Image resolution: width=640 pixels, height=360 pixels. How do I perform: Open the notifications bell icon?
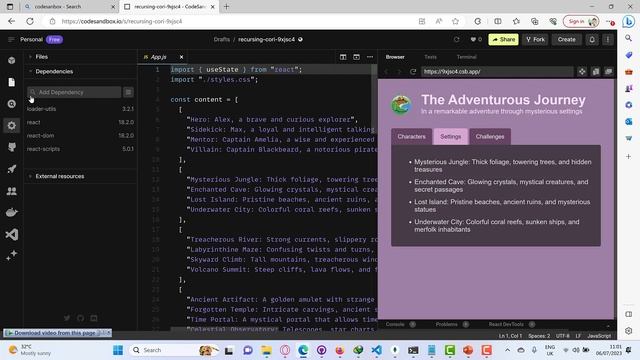592,40
